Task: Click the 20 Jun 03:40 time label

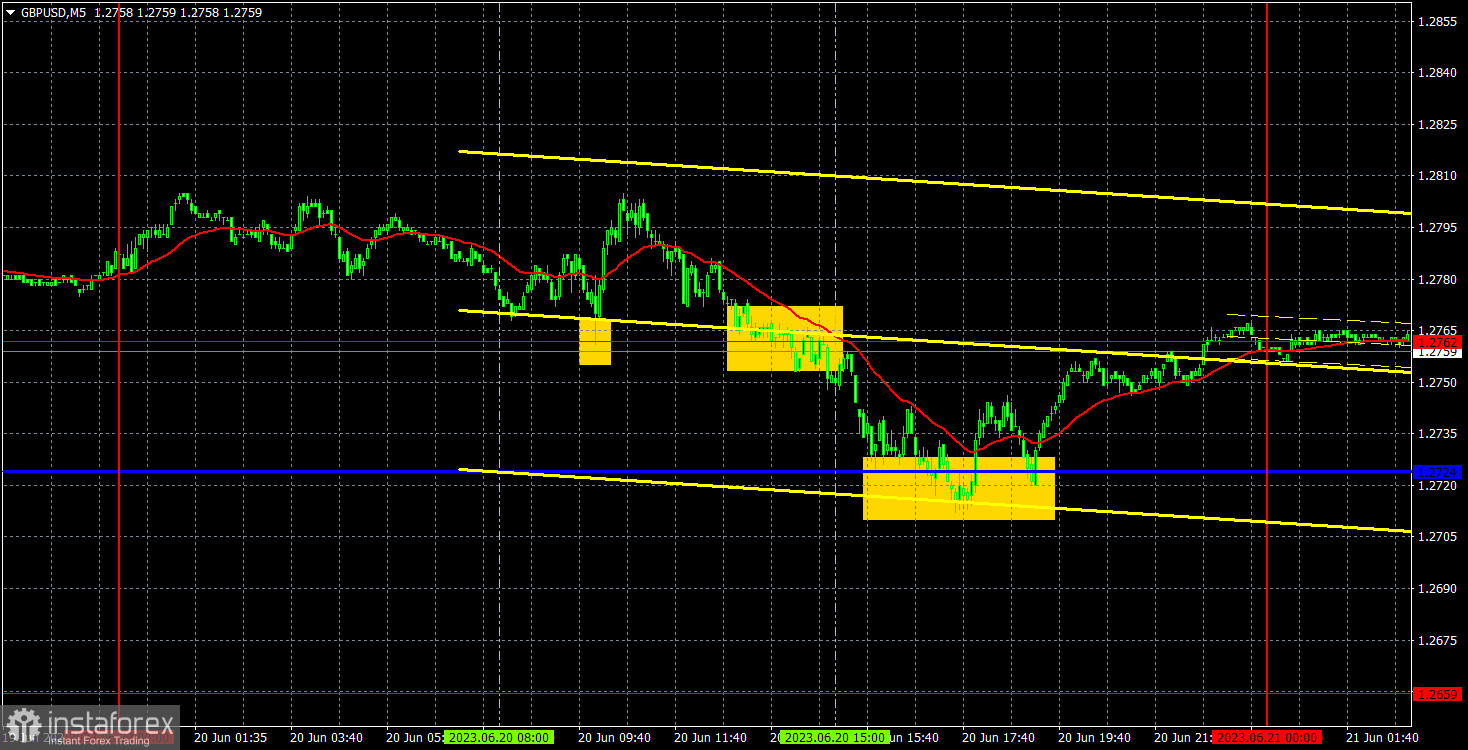Action: tap(326, 737)
